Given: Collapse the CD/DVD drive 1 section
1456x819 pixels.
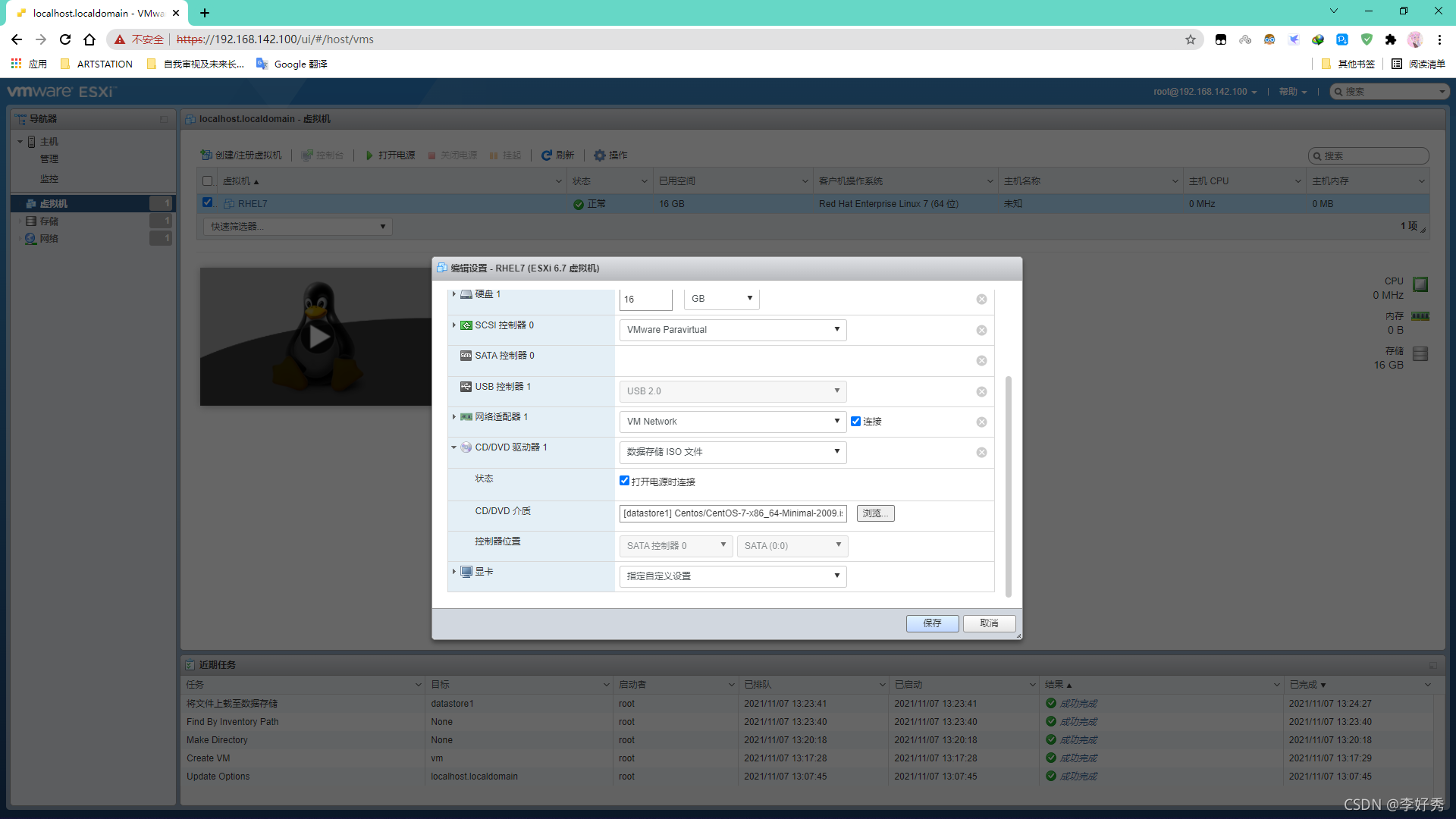Looking at the screenshot, I should point(453,447).
